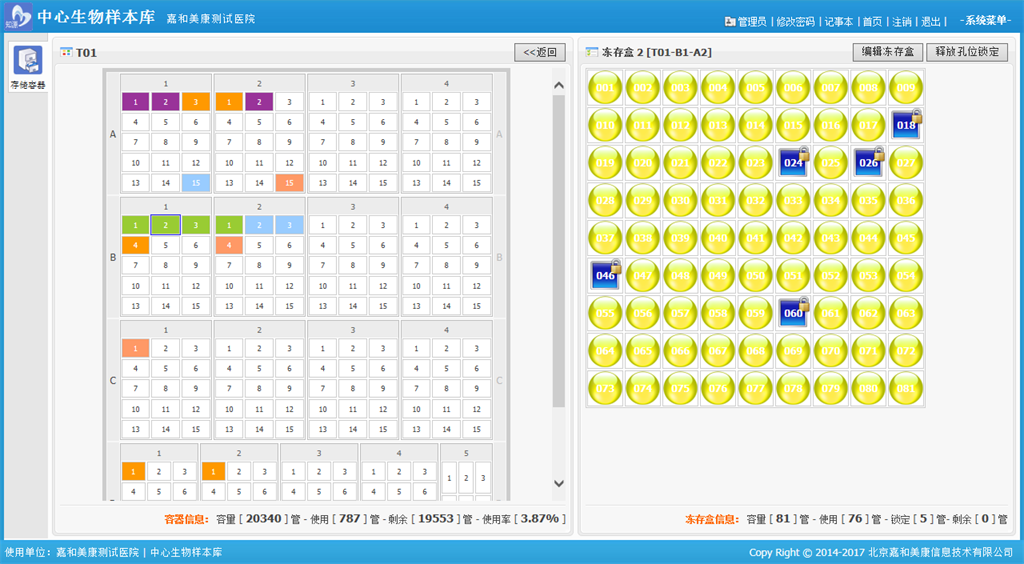Select locked tube position 046
This screenshot has height=564, width=1024.
pyautogui.click(x=605, y=275)
